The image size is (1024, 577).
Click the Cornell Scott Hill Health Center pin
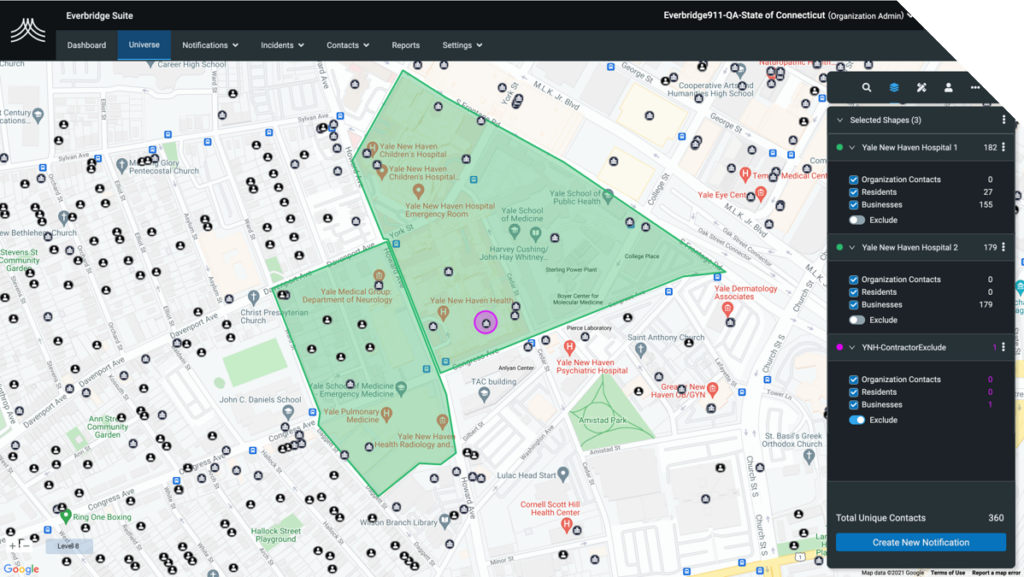coord(567,525)
